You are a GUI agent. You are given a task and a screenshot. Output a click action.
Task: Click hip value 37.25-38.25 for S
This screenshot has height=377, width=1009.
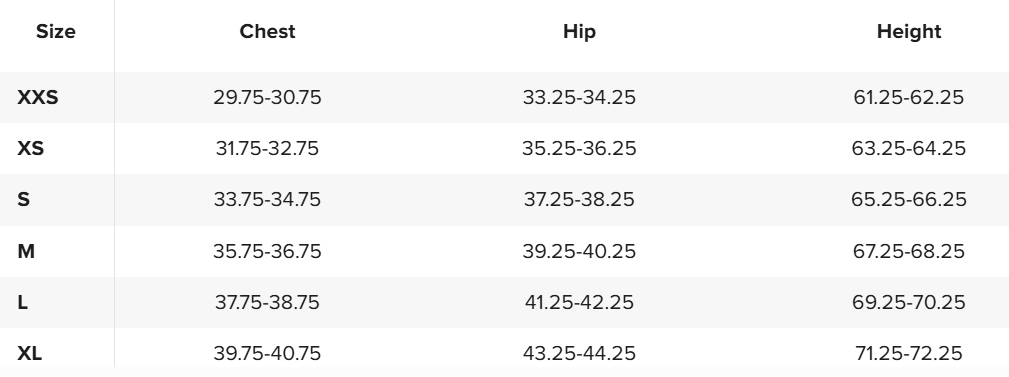point(579,199)
